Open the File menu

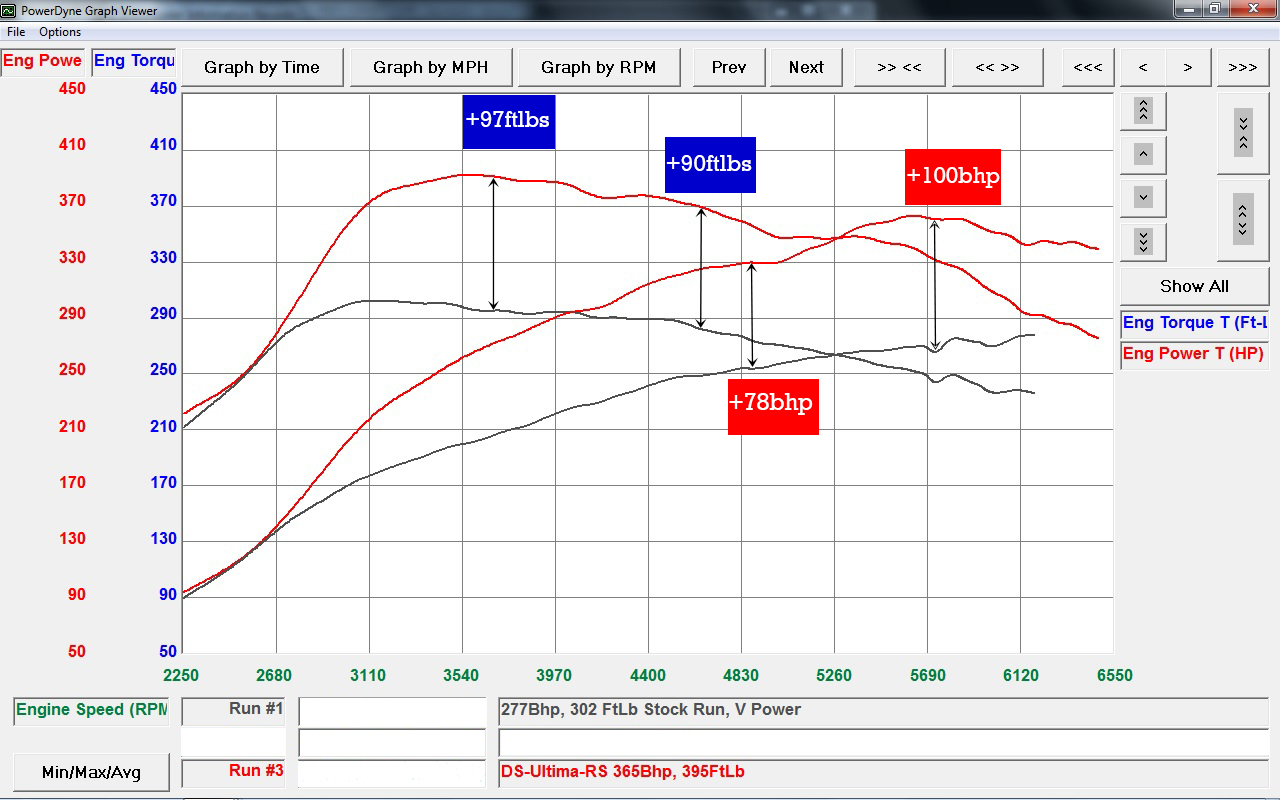16,32
